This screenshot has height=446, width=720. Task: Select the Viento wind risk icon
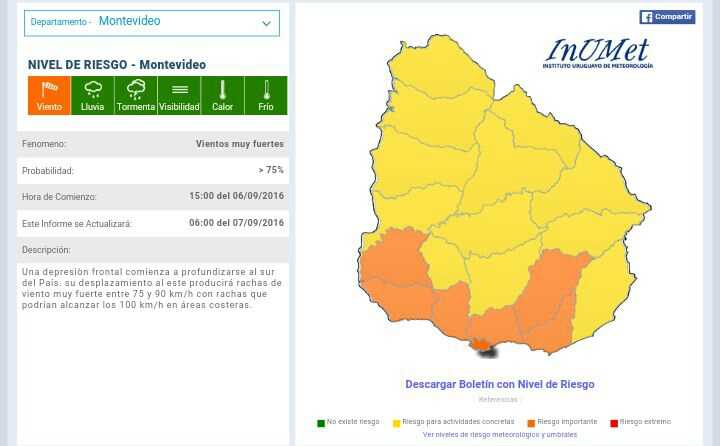[x=49, y=95]
